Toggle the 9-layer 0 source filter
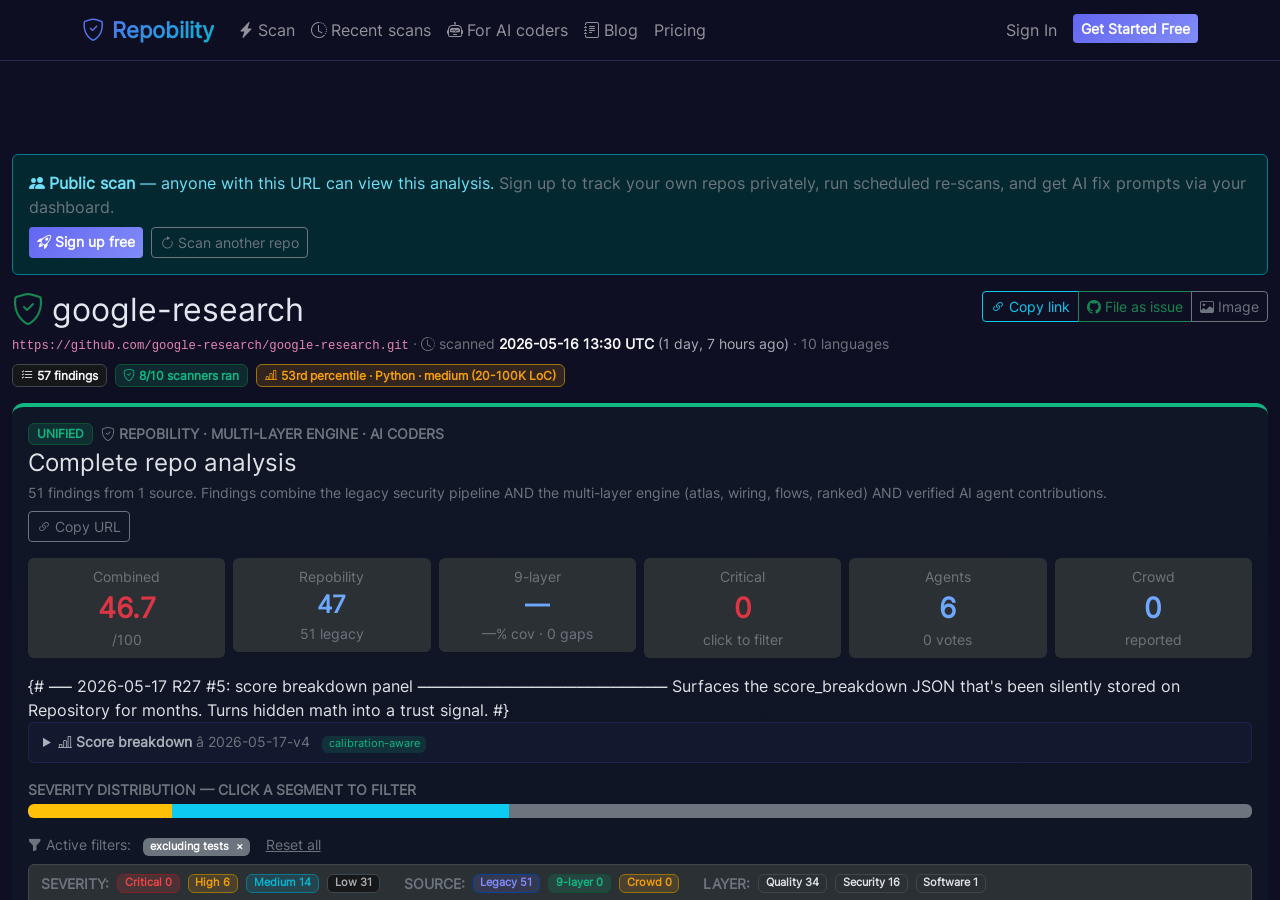The width and height of the screenshot is (1280, 900). [579, 883]
